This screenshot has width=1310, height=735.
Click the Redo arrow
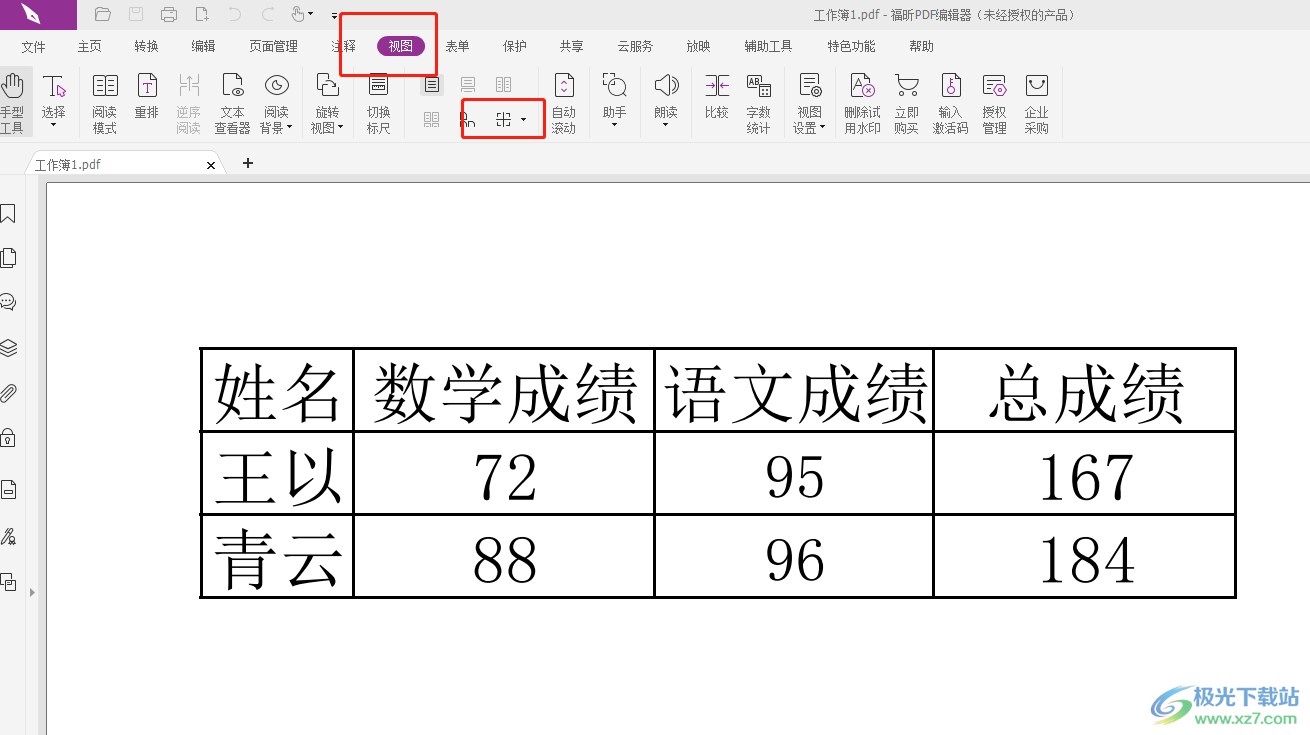point(268,14)
